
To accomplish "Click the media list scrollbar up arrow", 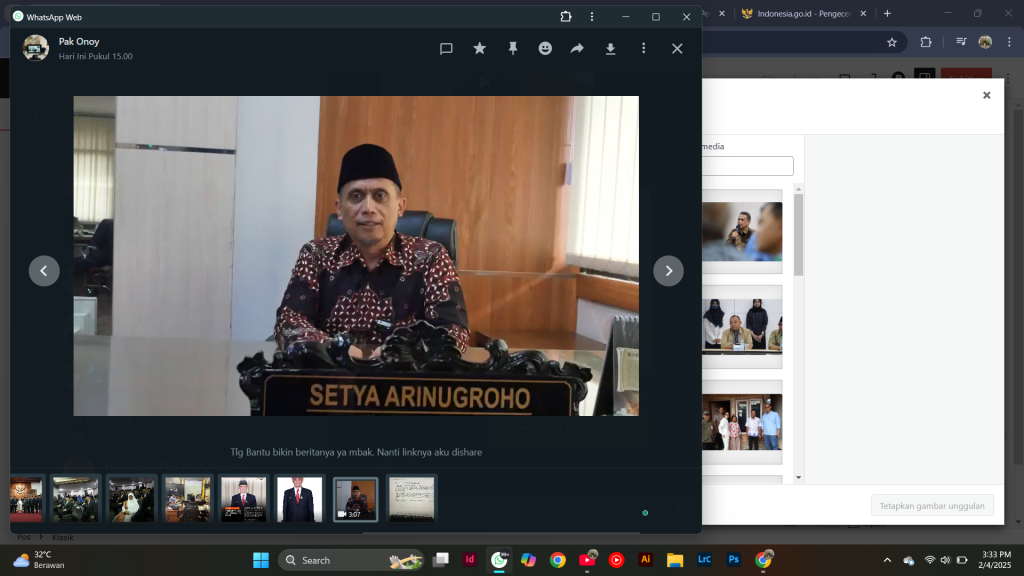I will 798,189.
